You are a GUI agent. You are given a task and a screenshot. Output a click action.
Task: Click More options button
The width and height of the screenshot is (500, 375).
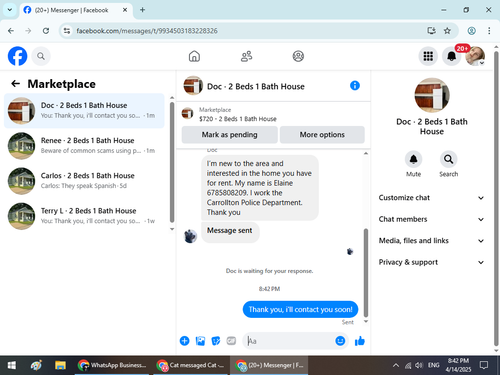[322, 135]
